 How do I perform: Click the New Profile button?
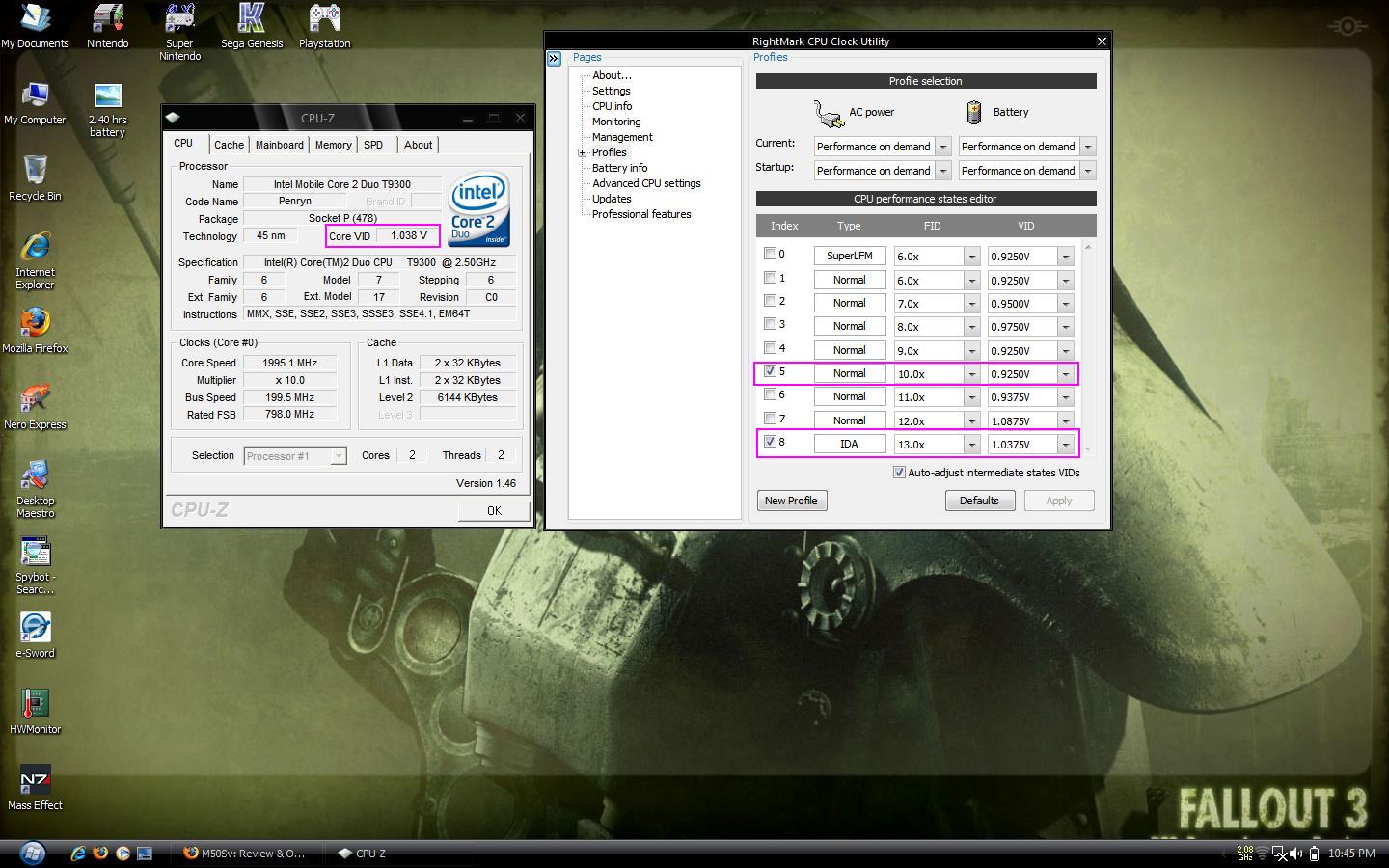coord(791,501)
